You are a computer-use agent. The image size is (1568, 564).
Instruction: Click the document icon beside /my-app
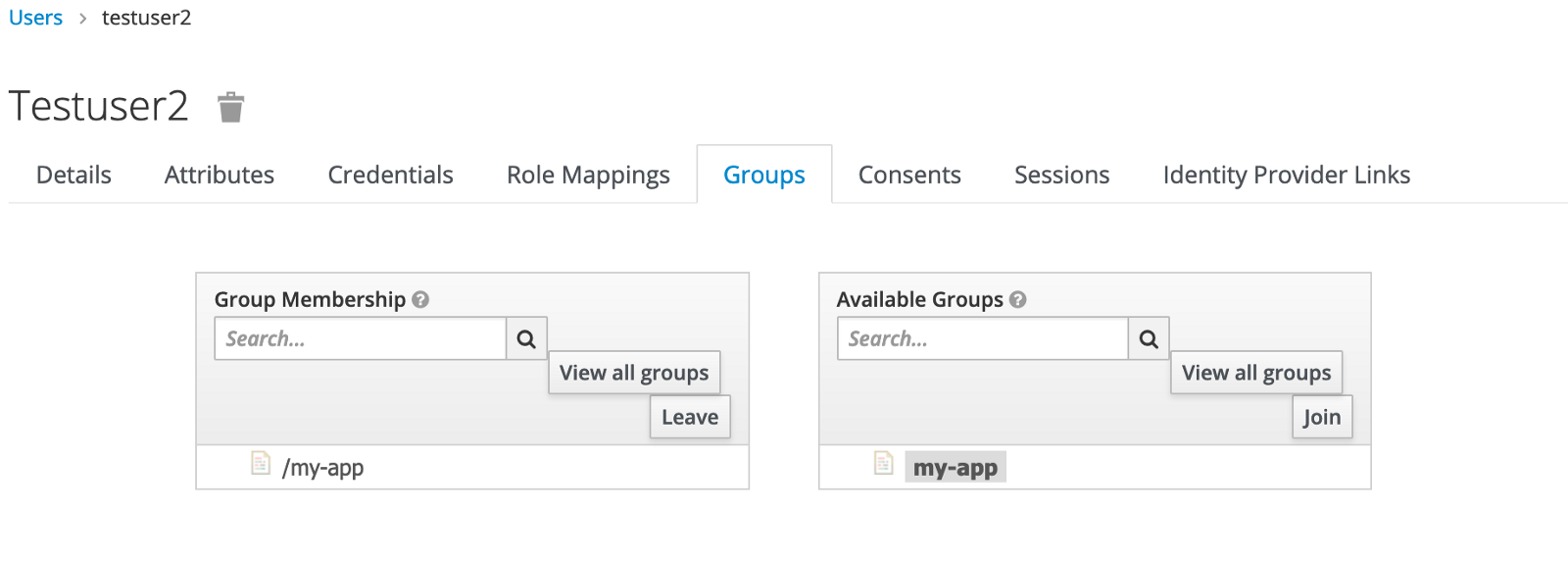point(260,463)
